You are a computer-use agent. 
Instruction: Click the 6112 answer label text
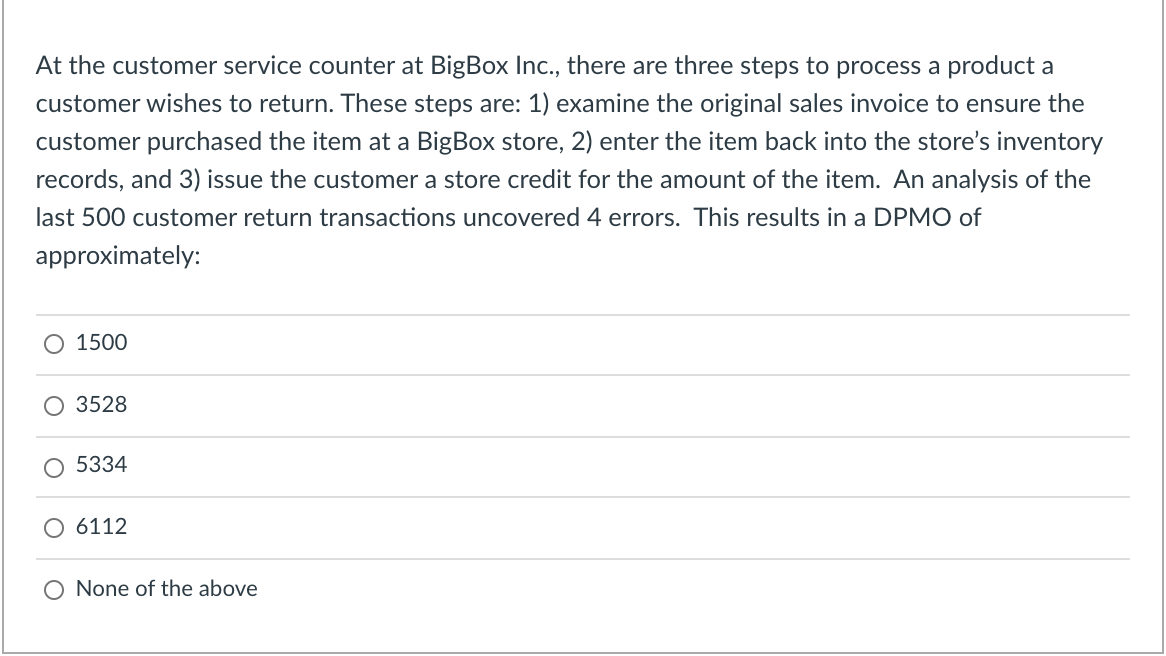coord(100,527)
